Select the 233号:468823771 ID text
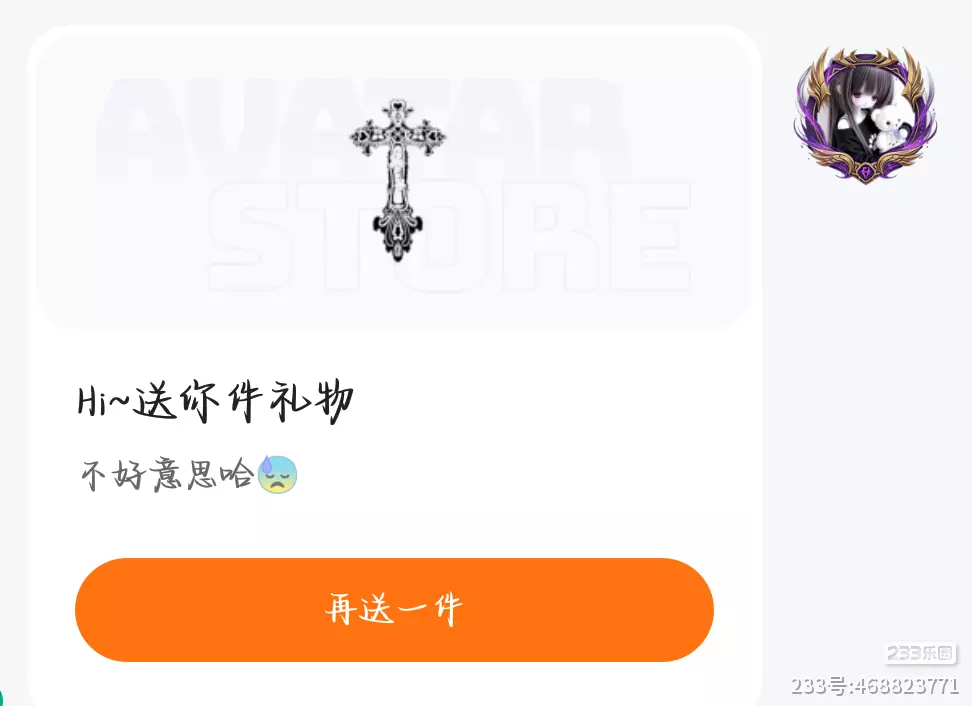This screenshot has height=706, width=972. tap(875, 686)
